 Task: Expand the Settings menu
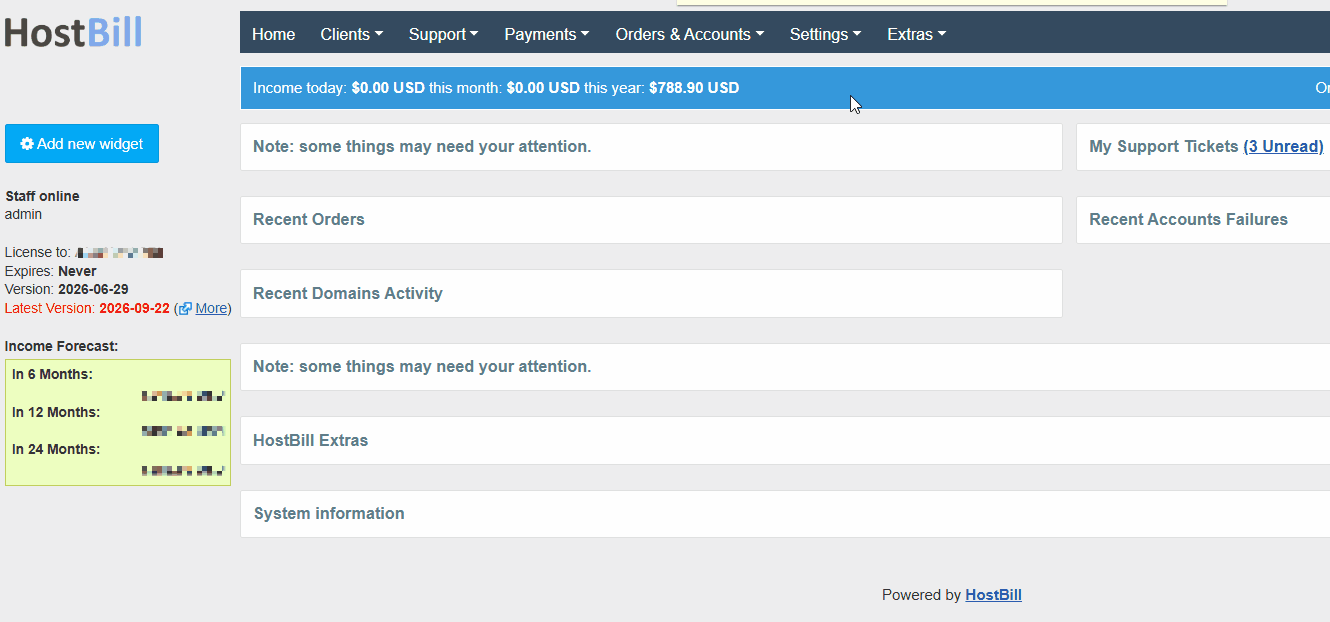[825, 34]
